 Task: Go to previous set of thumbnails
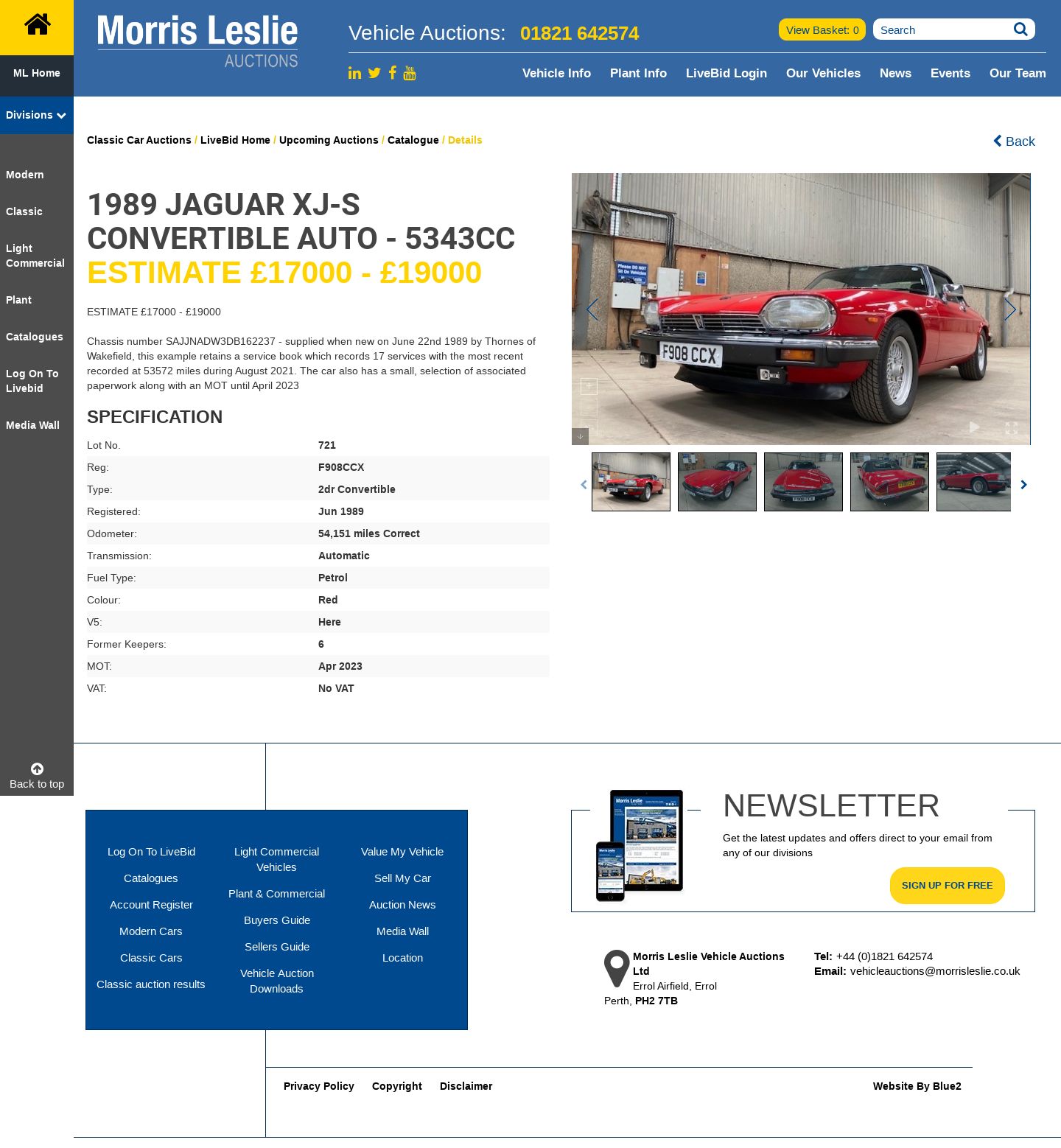coord(584,484)
